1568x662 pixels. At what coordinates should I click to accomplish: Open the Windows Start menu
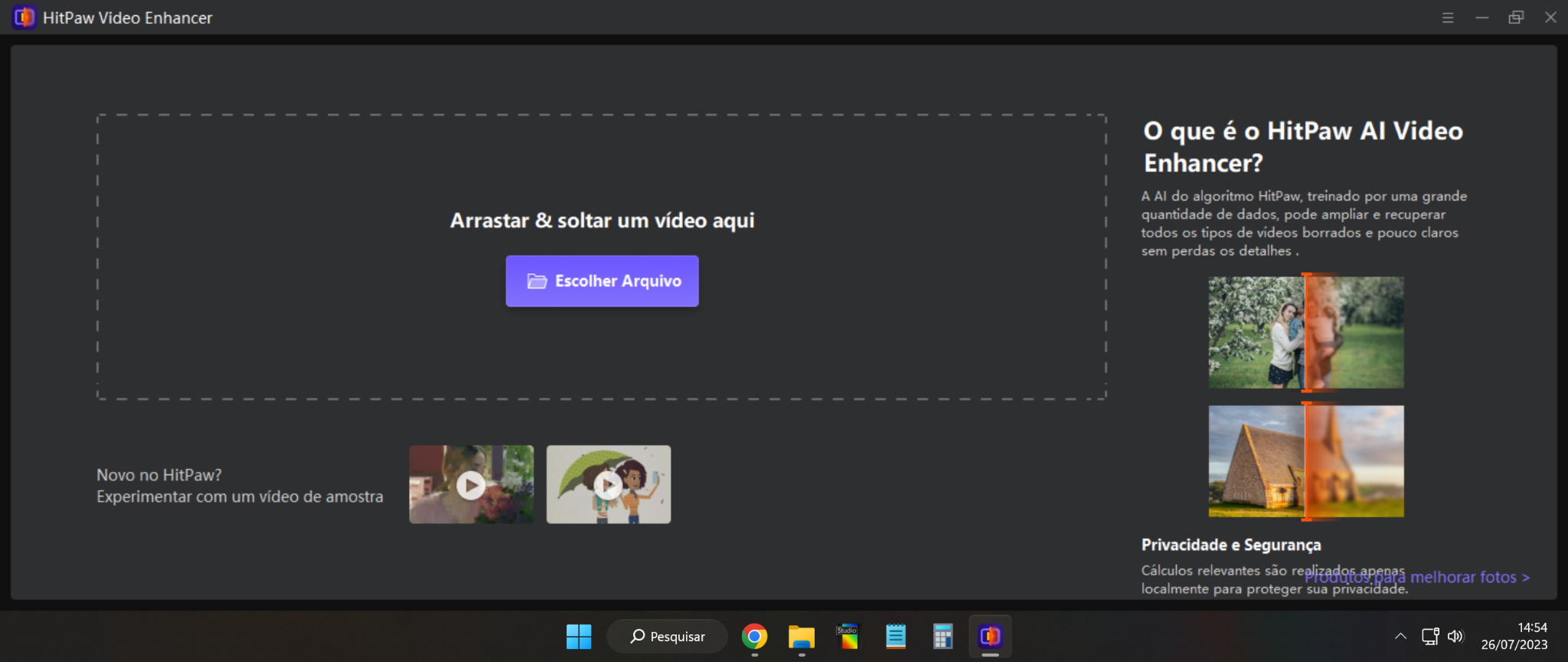(x=579, y=637)
